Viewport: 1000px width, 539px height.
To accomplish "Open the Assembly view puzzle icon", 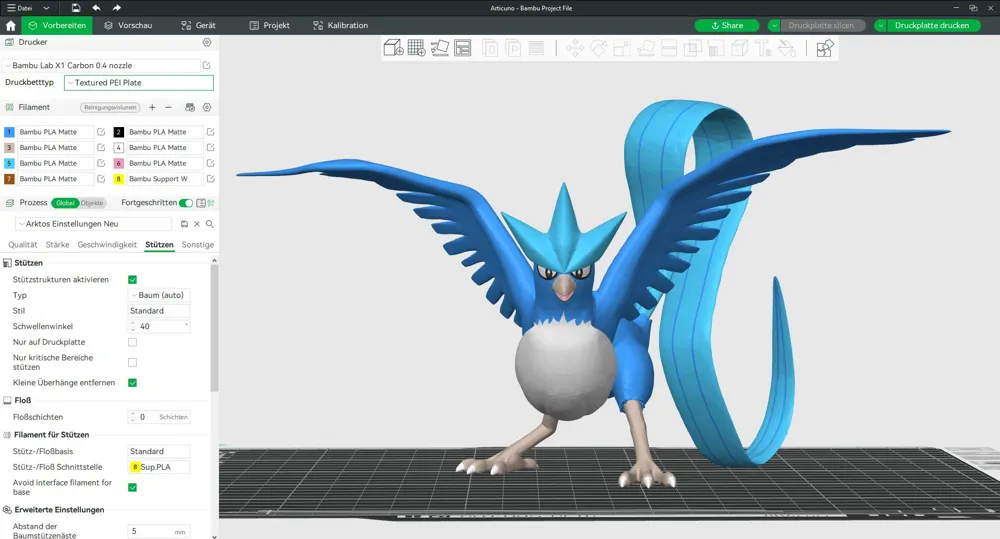I will click(825, 48).
